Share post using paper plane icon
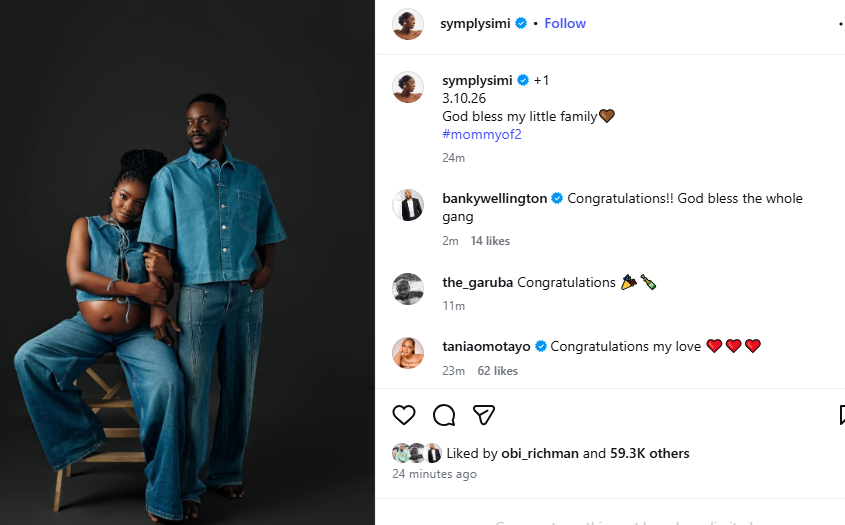Viewport: 845px width, 525px height. pos(484,415)
